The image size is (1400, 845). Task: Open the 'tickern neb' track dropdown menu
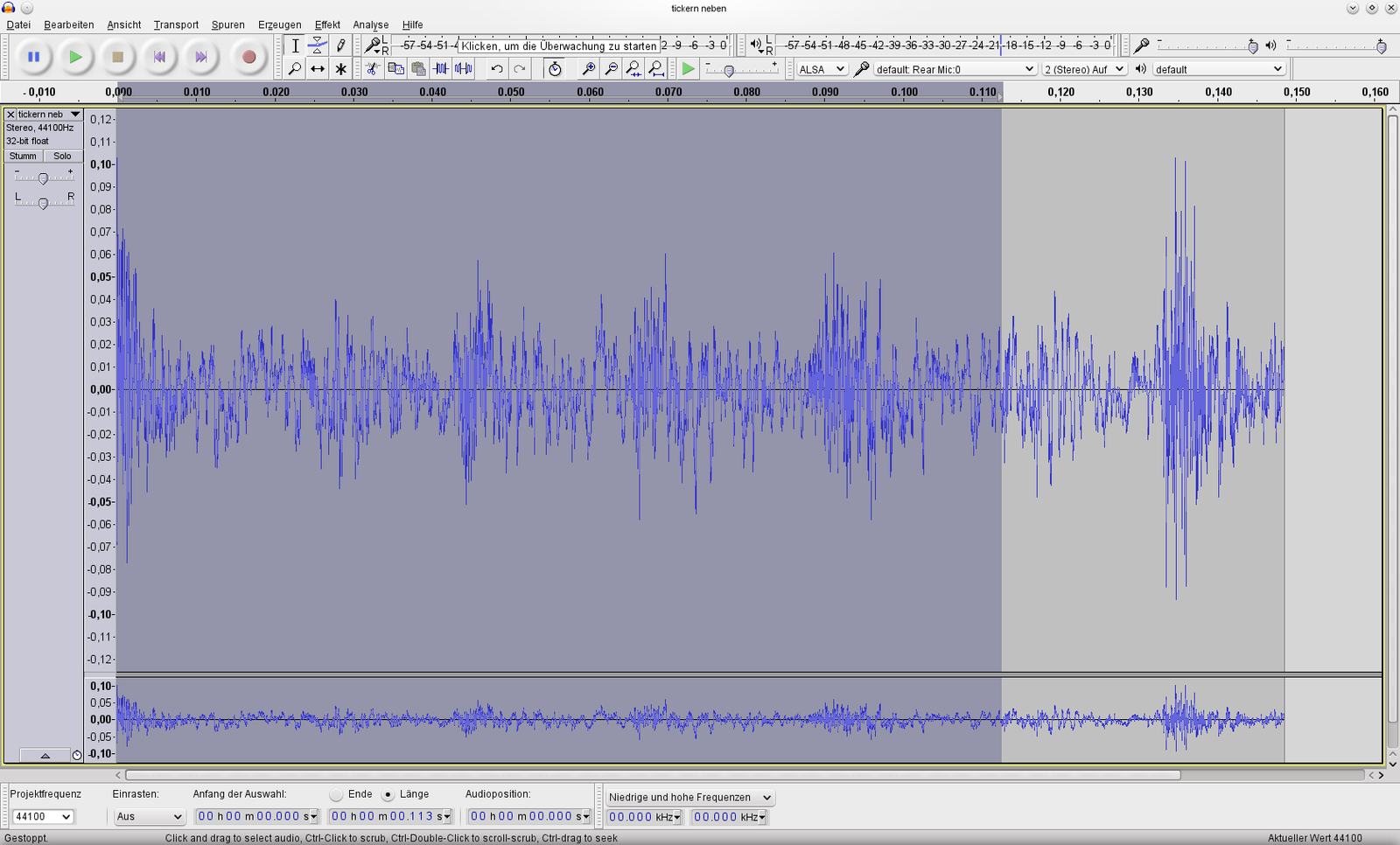click(75, 115)
